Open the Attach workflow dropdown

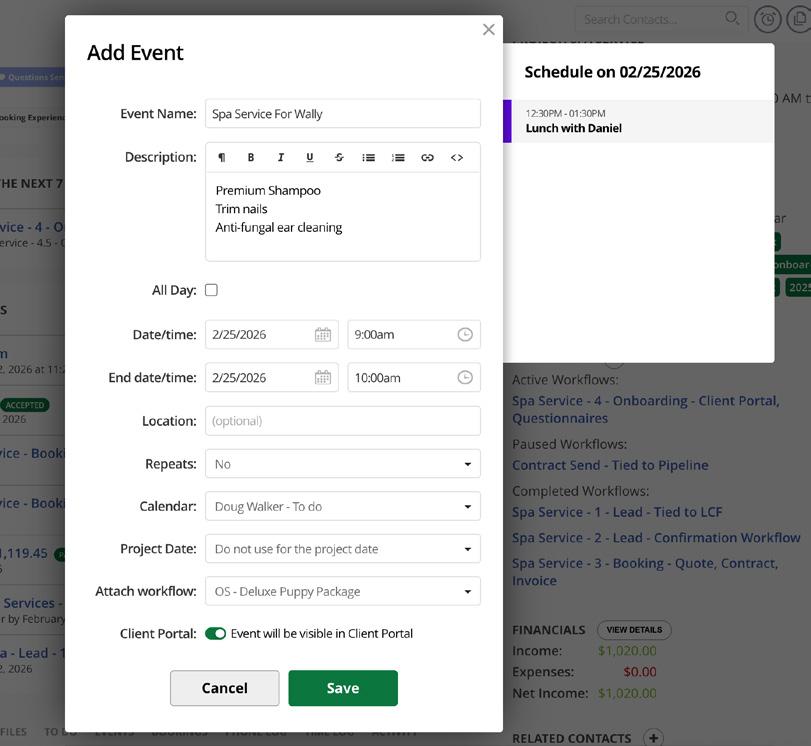click(342, 591)
